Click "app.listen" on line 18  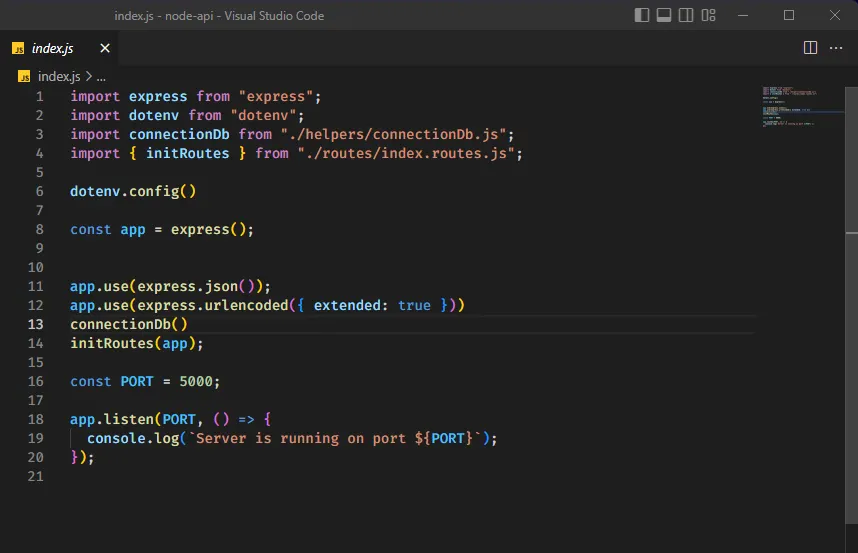tap(112, 420)
